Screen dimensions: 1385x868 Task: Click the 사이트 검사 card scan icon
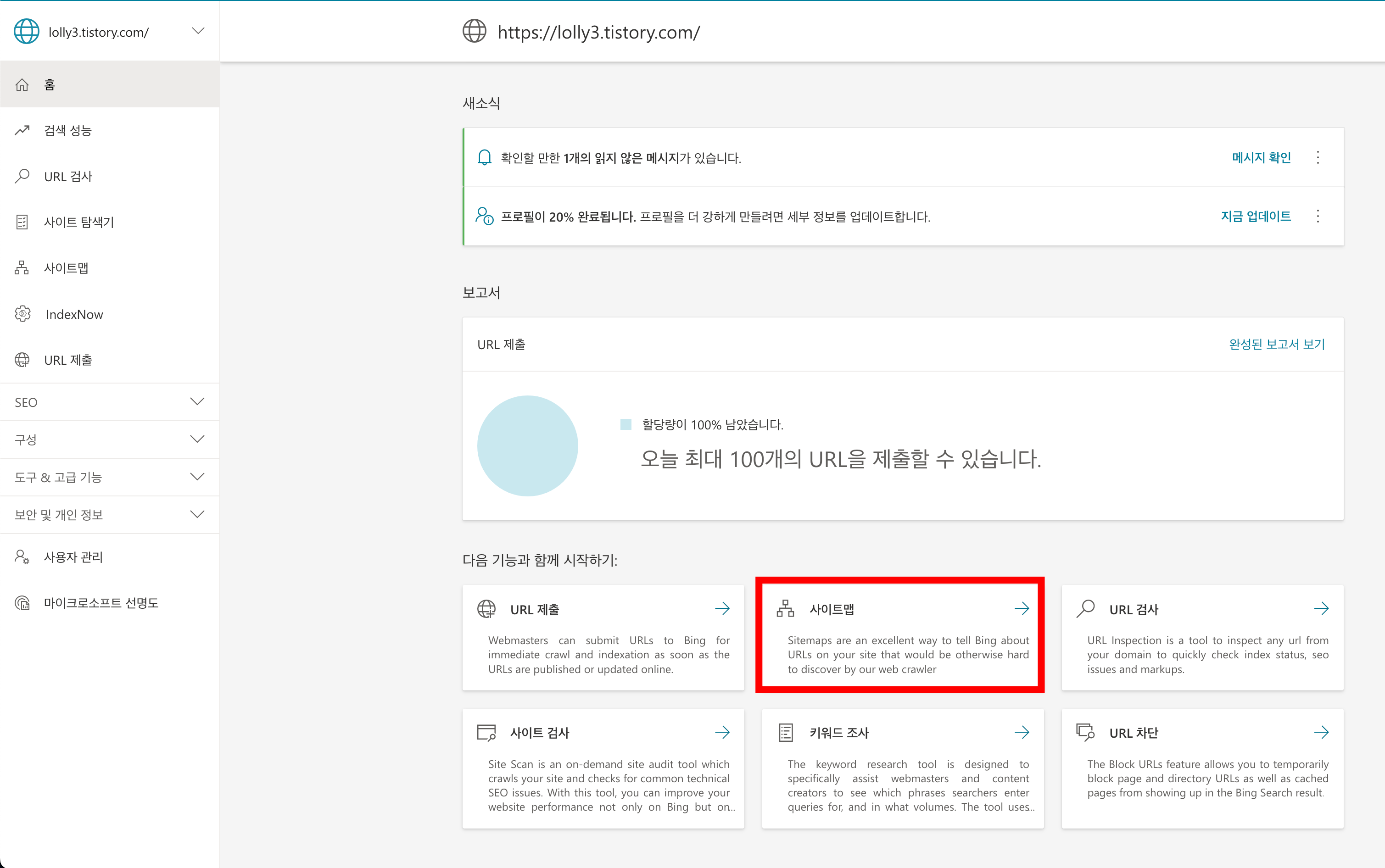point(486,733)
